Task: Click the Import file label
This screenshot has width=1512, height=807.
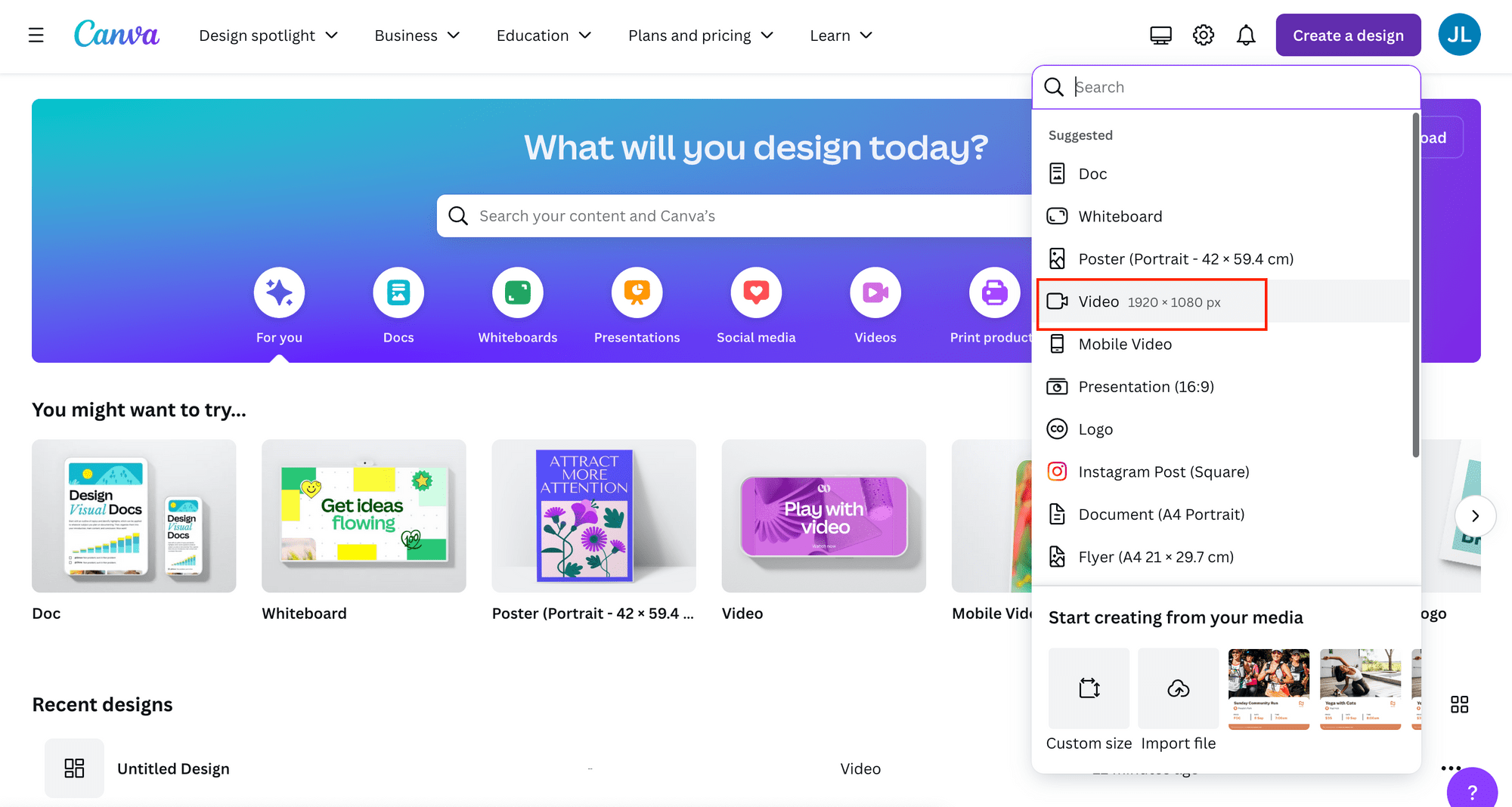Action: pyautogui.click(x=1178, y=744)
